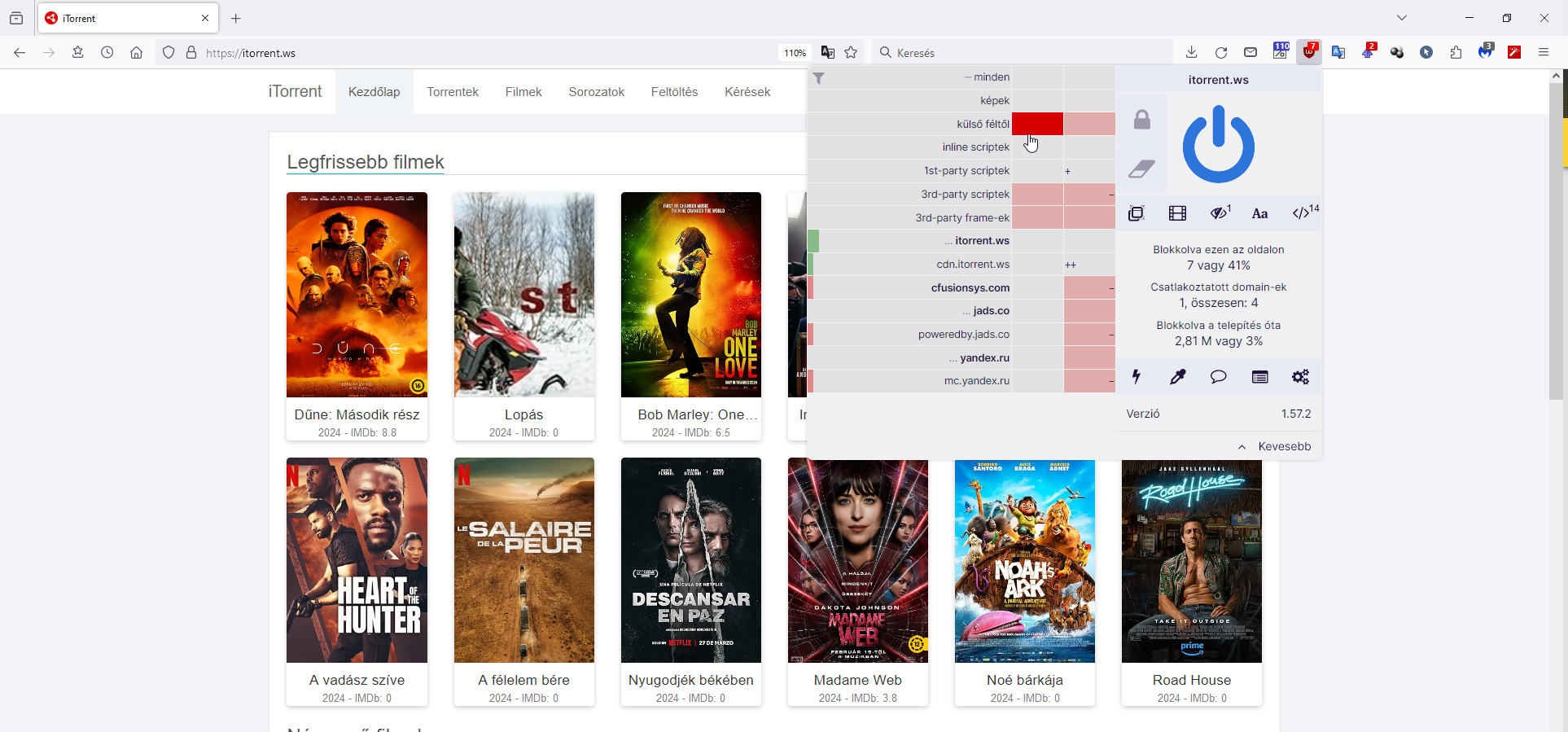Click the toolbar extension icon with the 110 badge
1568x732 pixels.
coord(1281,52)
